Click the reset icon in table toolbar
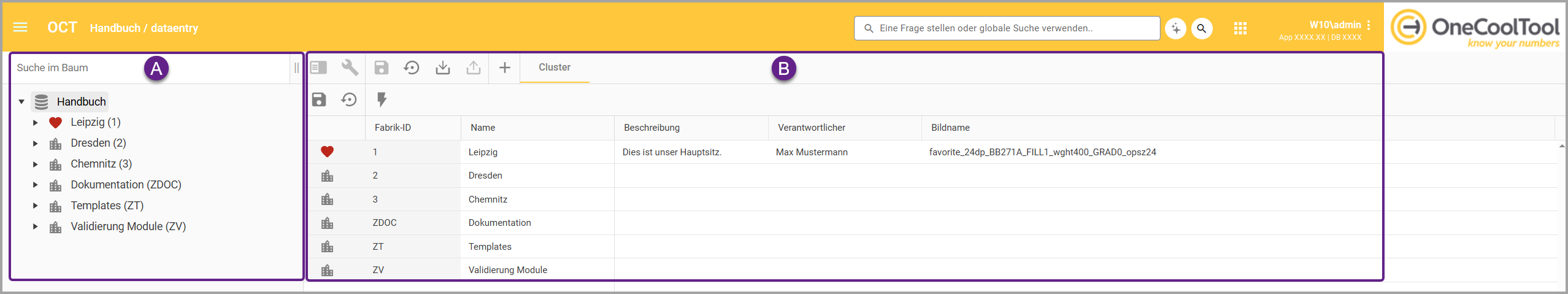 349,99
